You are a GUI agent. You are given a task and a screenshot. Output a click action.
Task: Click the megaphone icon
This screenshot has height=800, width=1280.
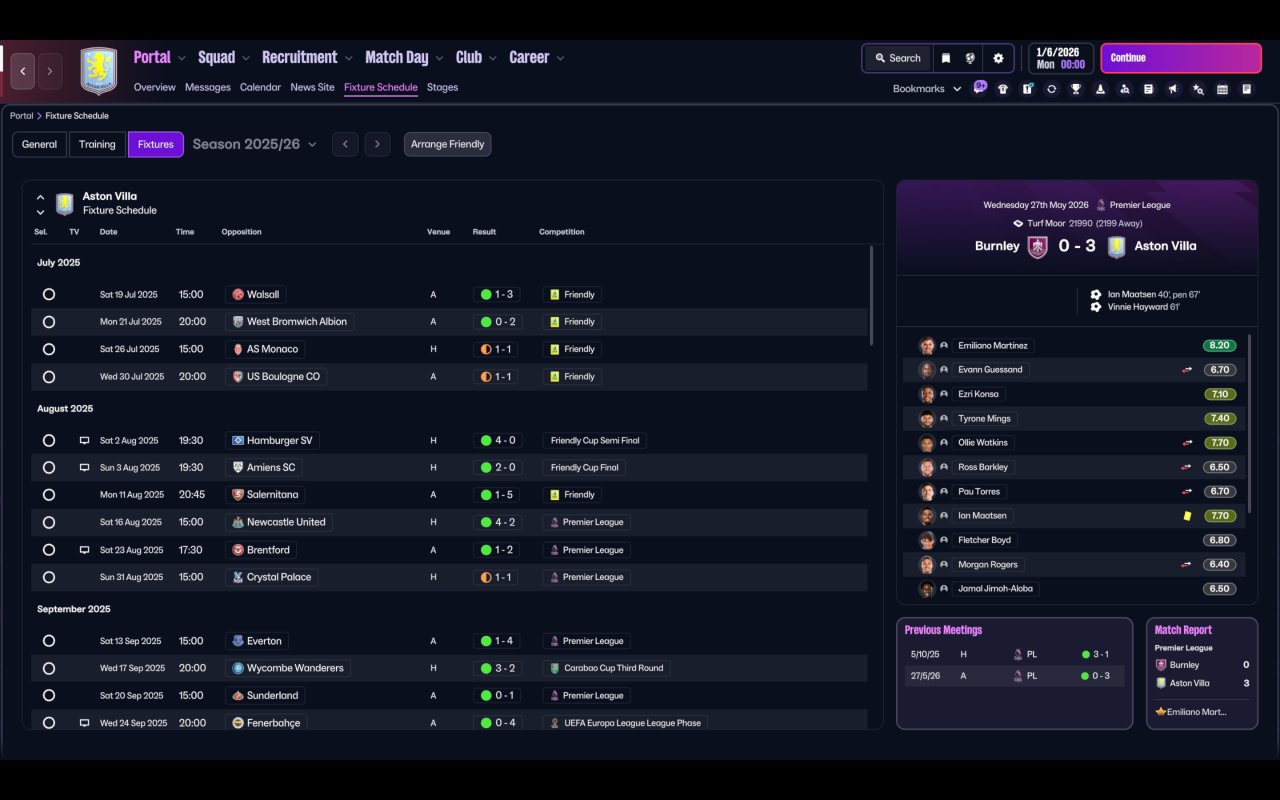(x=1173, y=89)
